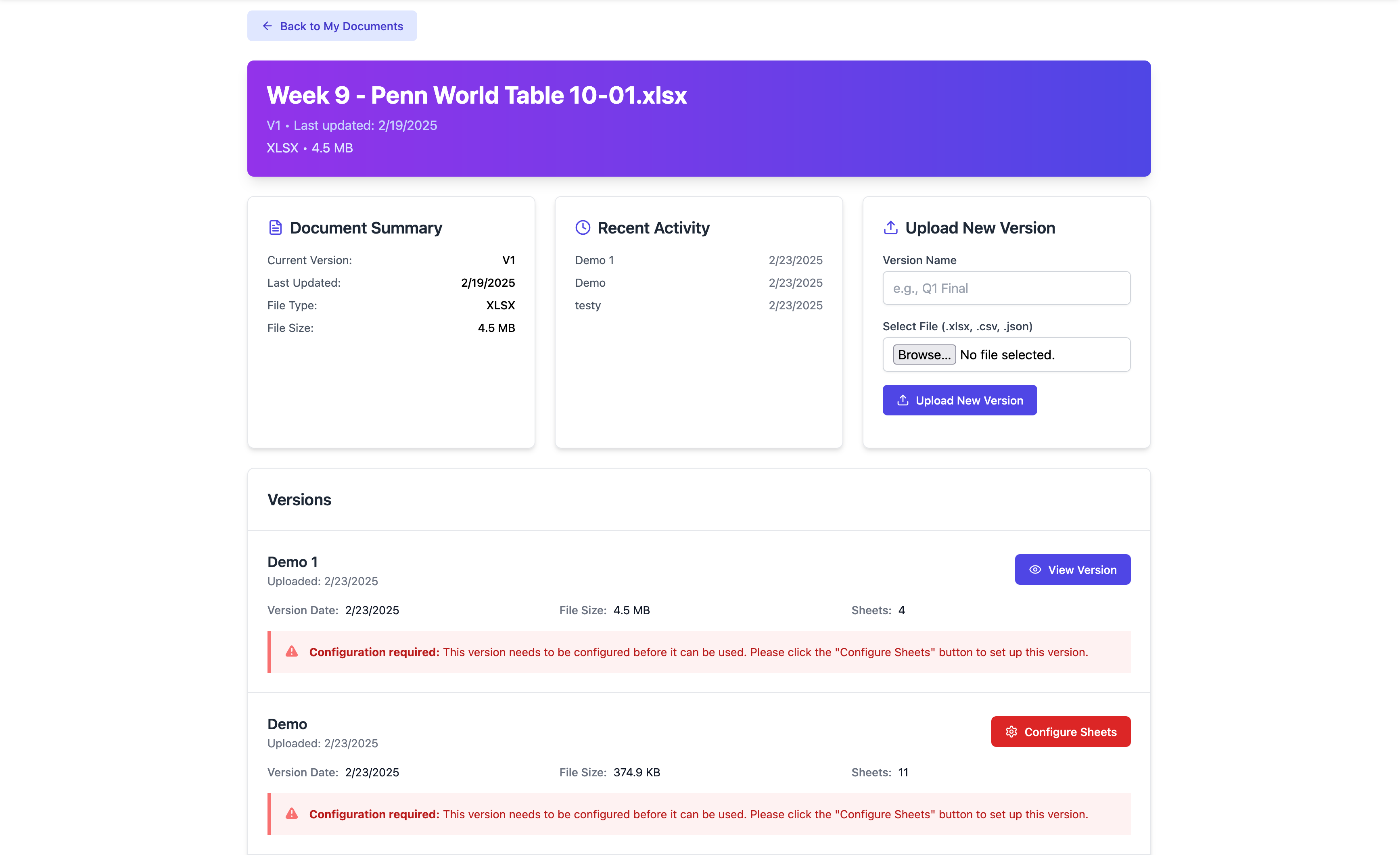
Task: Focus the Version Name input field
Action: [1006, 288]
